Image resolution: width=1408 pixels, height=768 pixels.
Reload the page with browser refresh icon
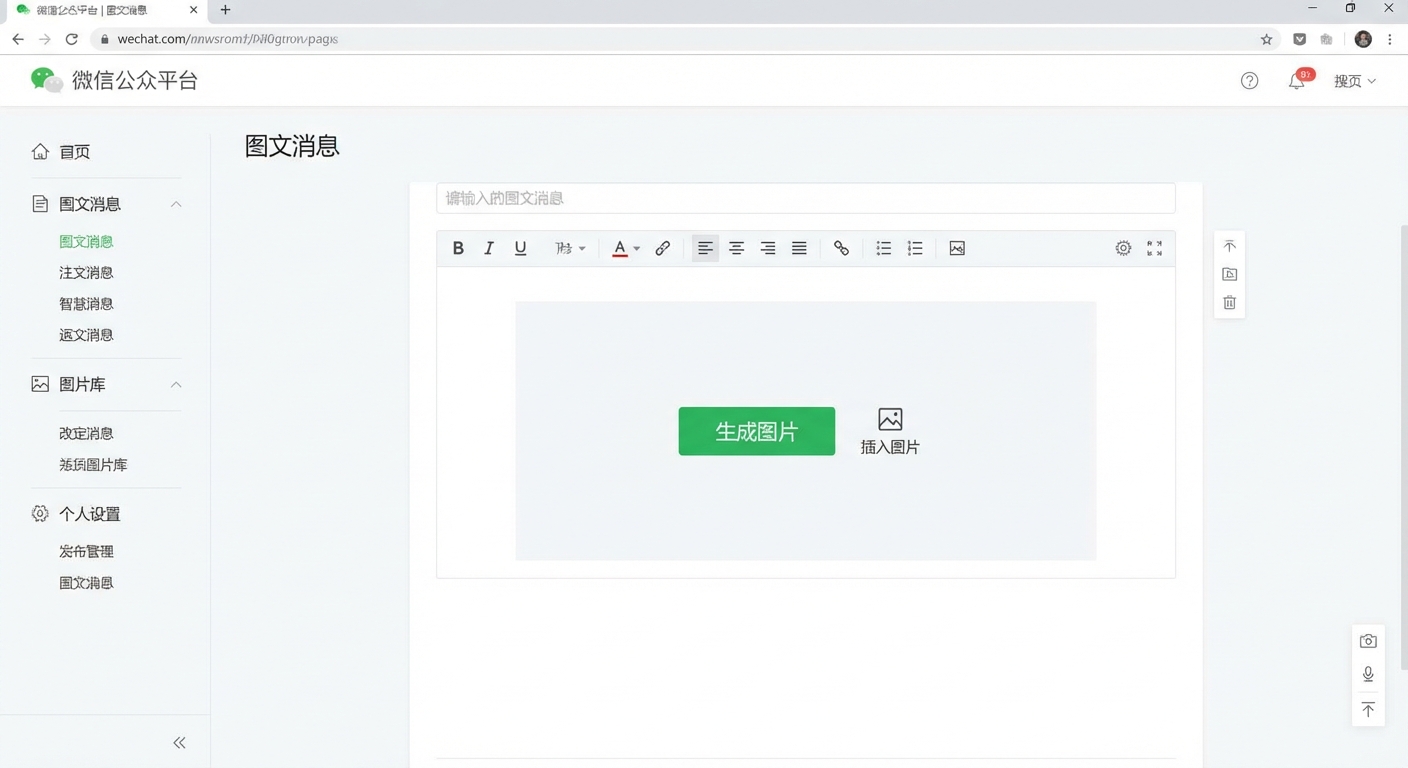(x=71, y=39)
